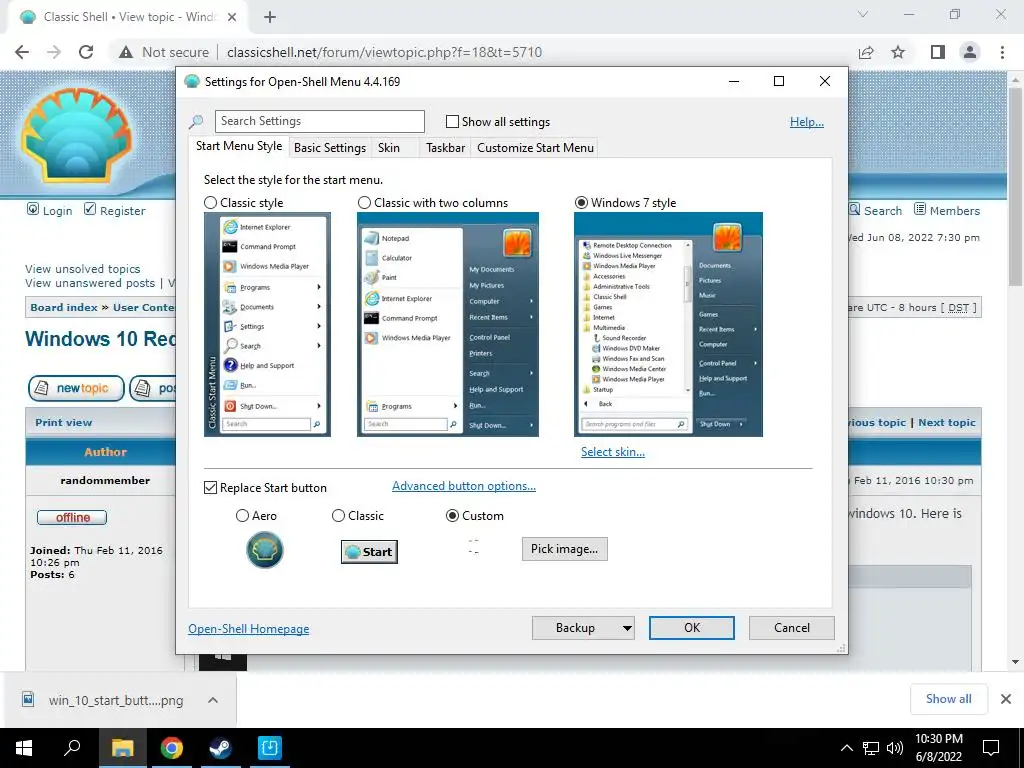Viewport: 1024px width, 768px height.
Task: Click the Aero start button image
Action: tap(264, 550)
